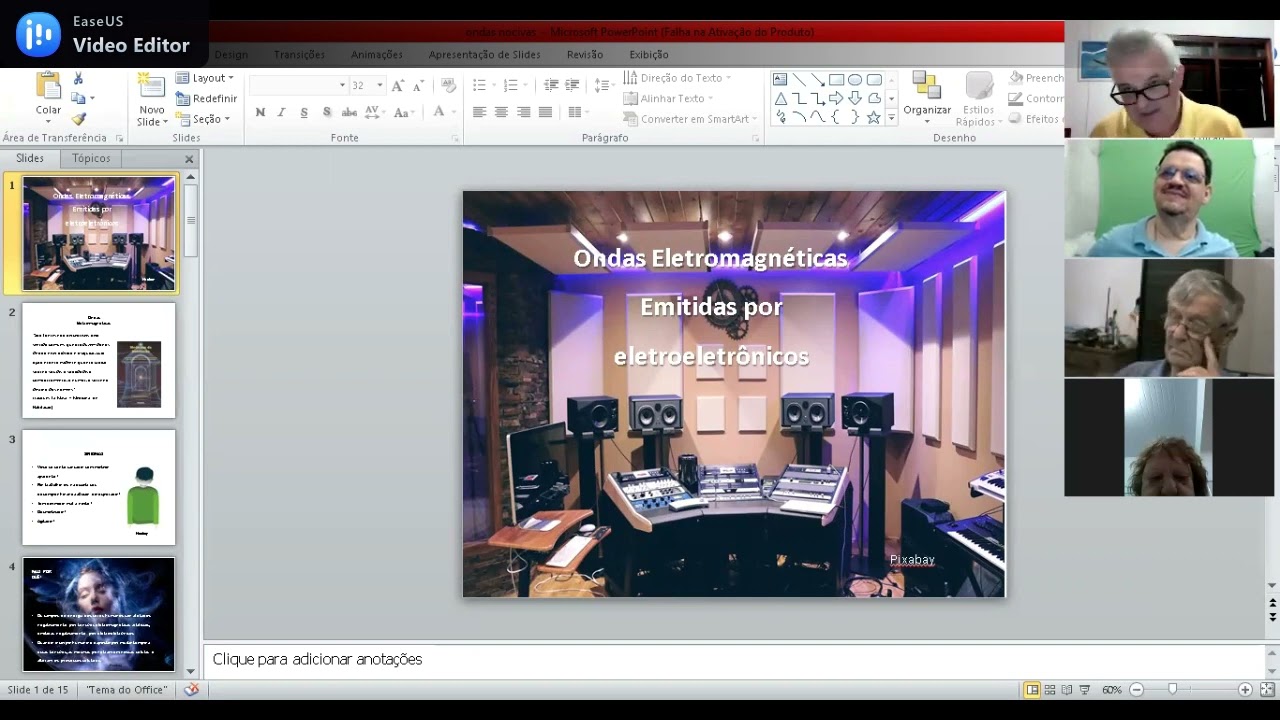Click the zoom in plus button
This screenshot has height=720, width=1280.
click(1245, 689)
